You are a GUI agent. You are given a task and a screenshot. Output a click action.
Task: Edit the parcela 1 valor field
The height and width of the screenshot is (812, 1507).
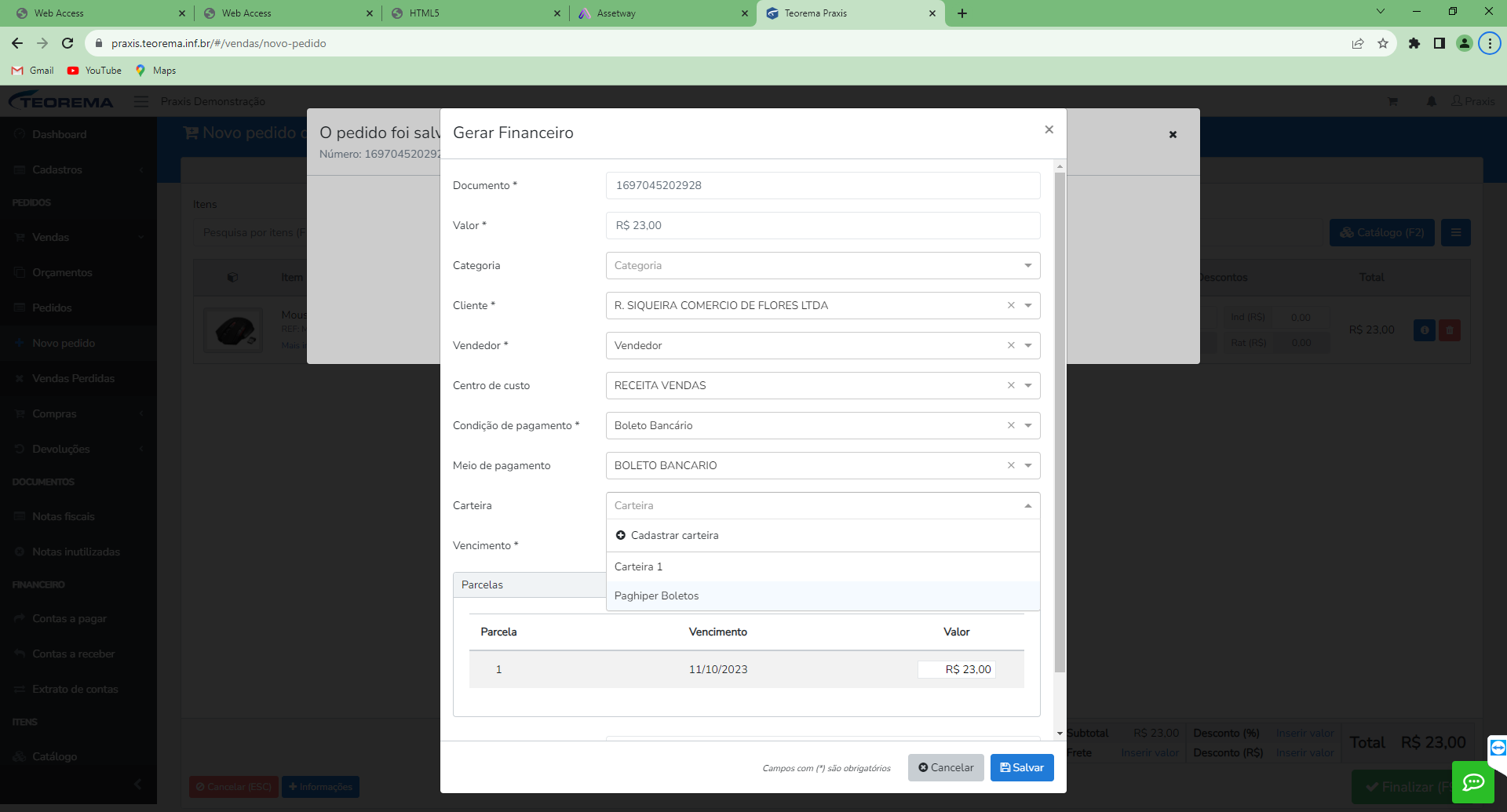click(956, 669)
